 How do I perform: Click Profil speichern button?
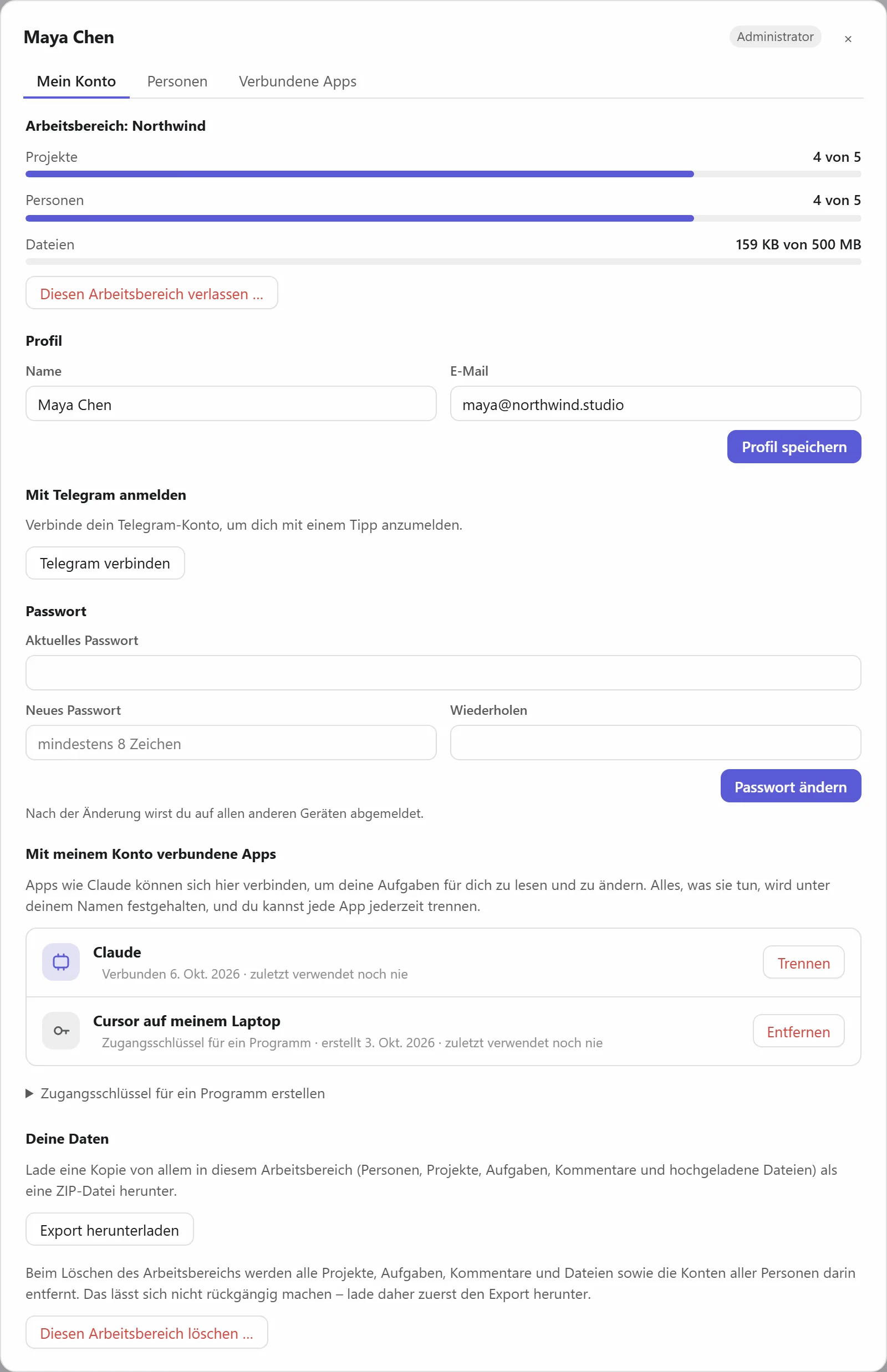794,447
